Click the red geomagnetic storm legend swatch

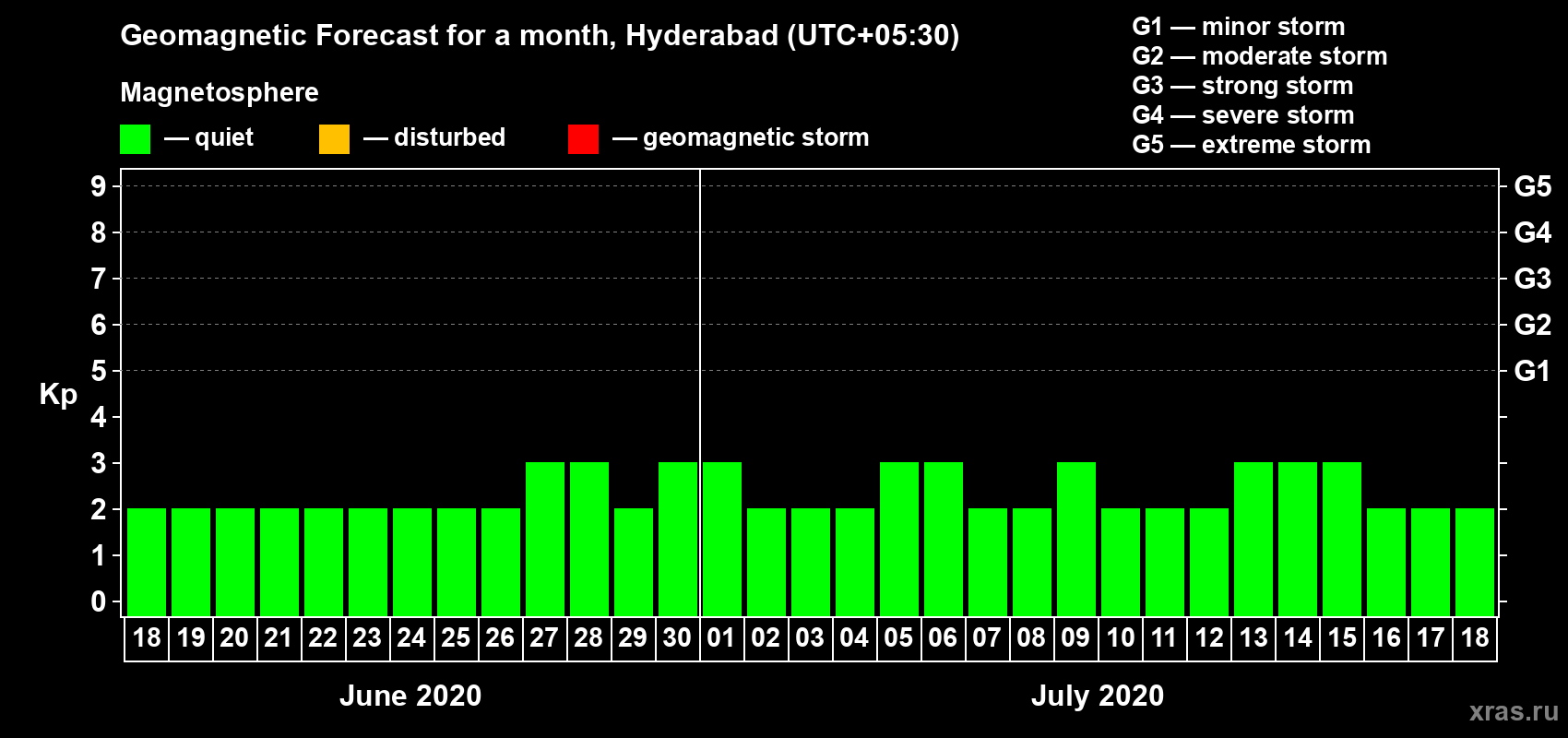[583, 139]
